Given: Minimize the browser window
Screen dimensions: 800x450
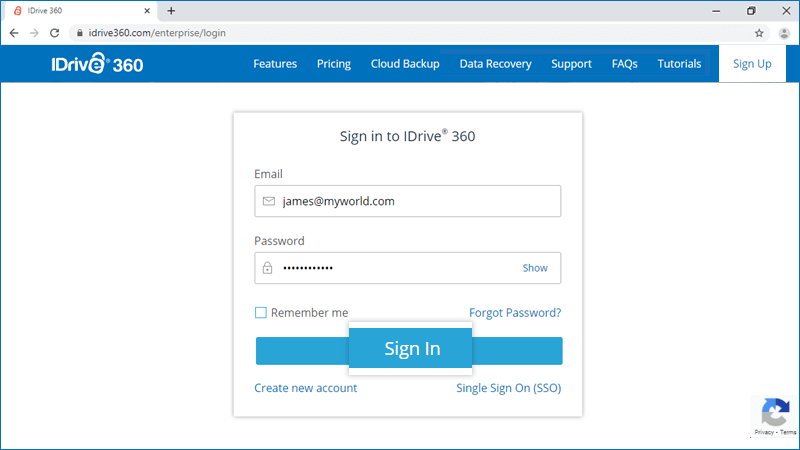Looking at the screenshot, I should point(716,11).
